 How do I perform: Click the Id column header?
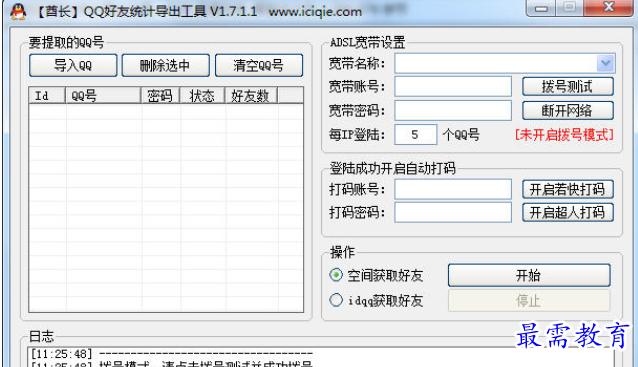pos(47,96)
